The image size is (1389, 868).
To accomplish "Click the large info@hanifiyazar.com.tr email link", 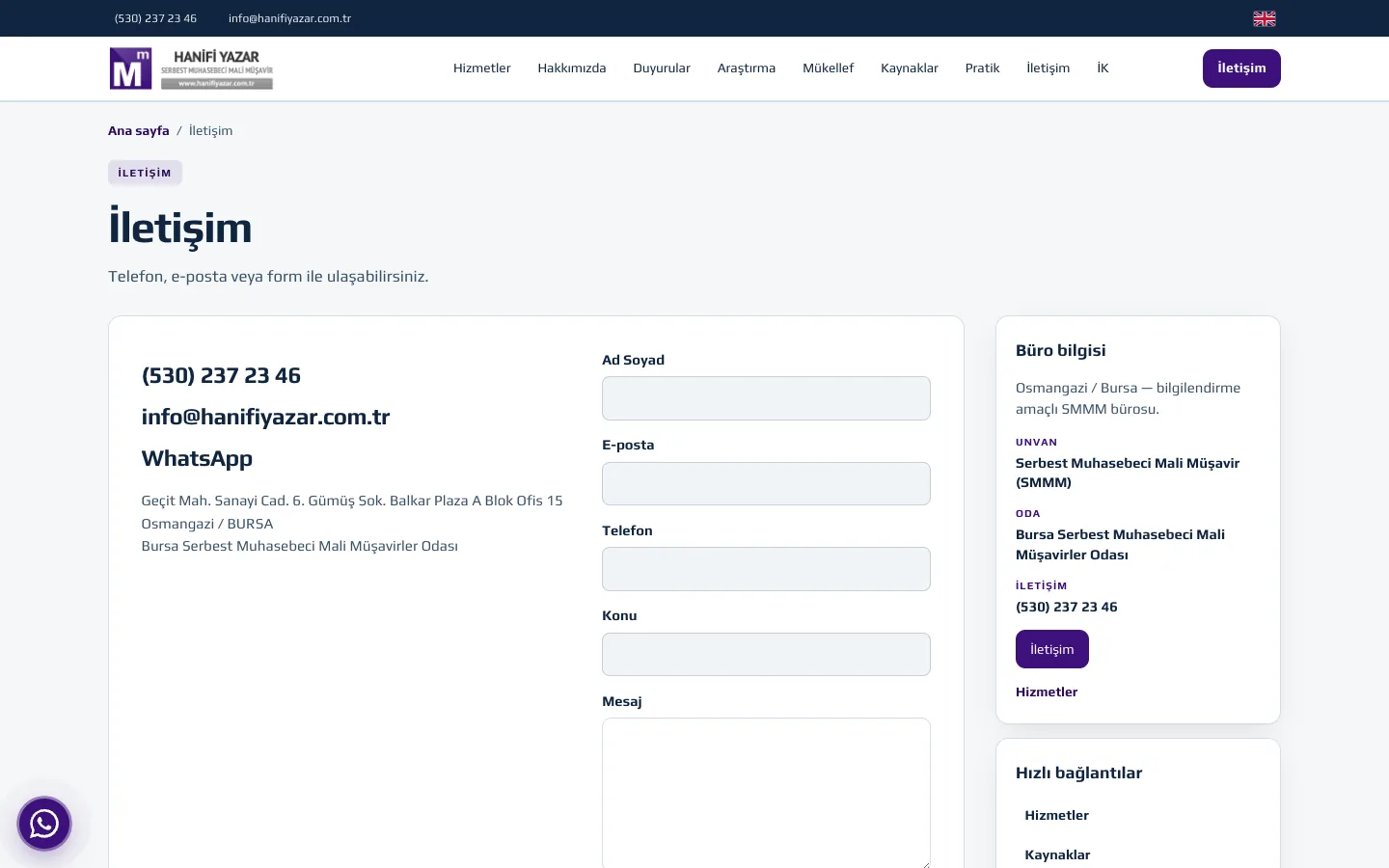I will coord(265,417).
